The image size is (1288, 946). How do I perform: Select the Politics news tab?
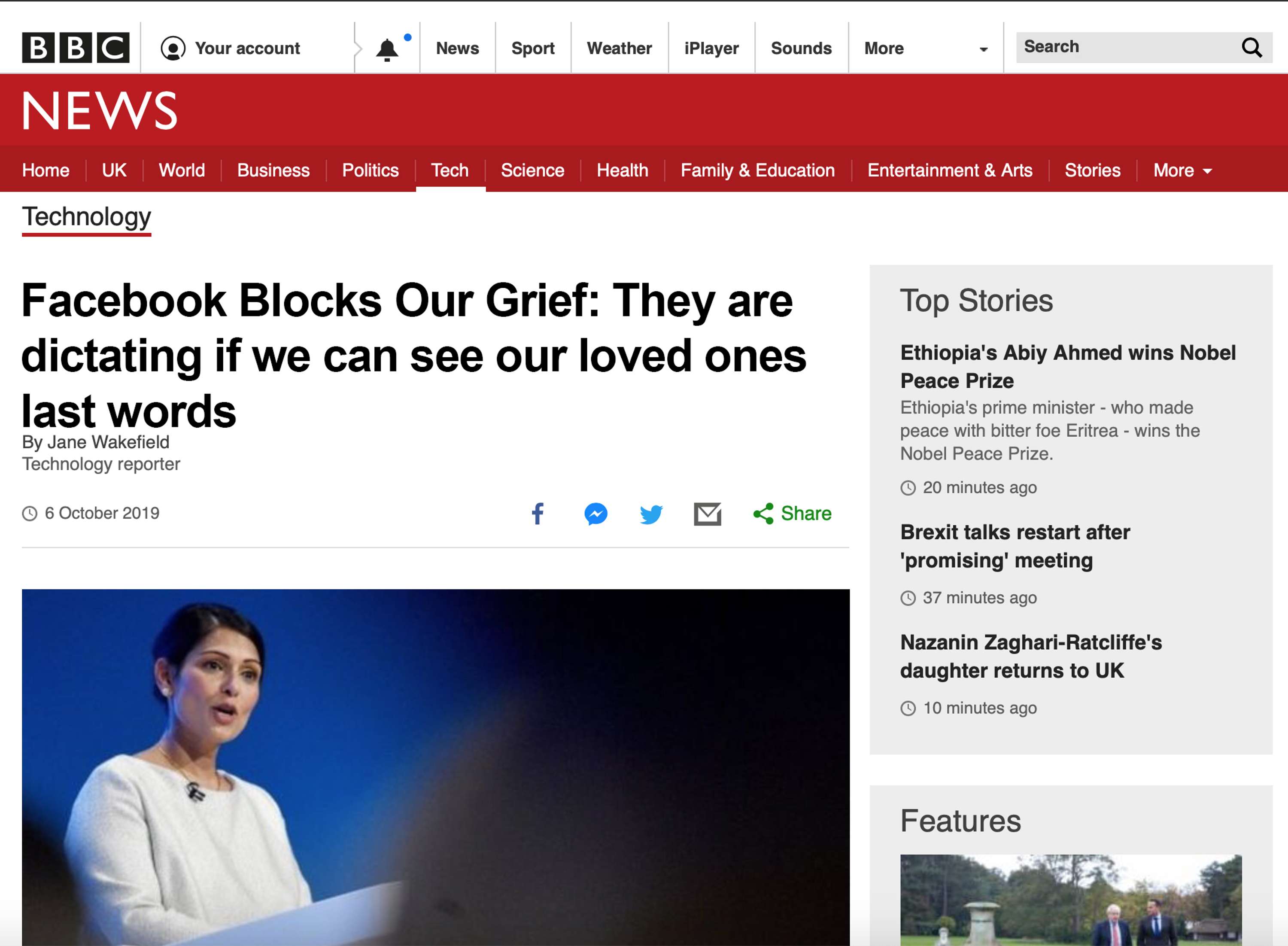pos(371,170)
